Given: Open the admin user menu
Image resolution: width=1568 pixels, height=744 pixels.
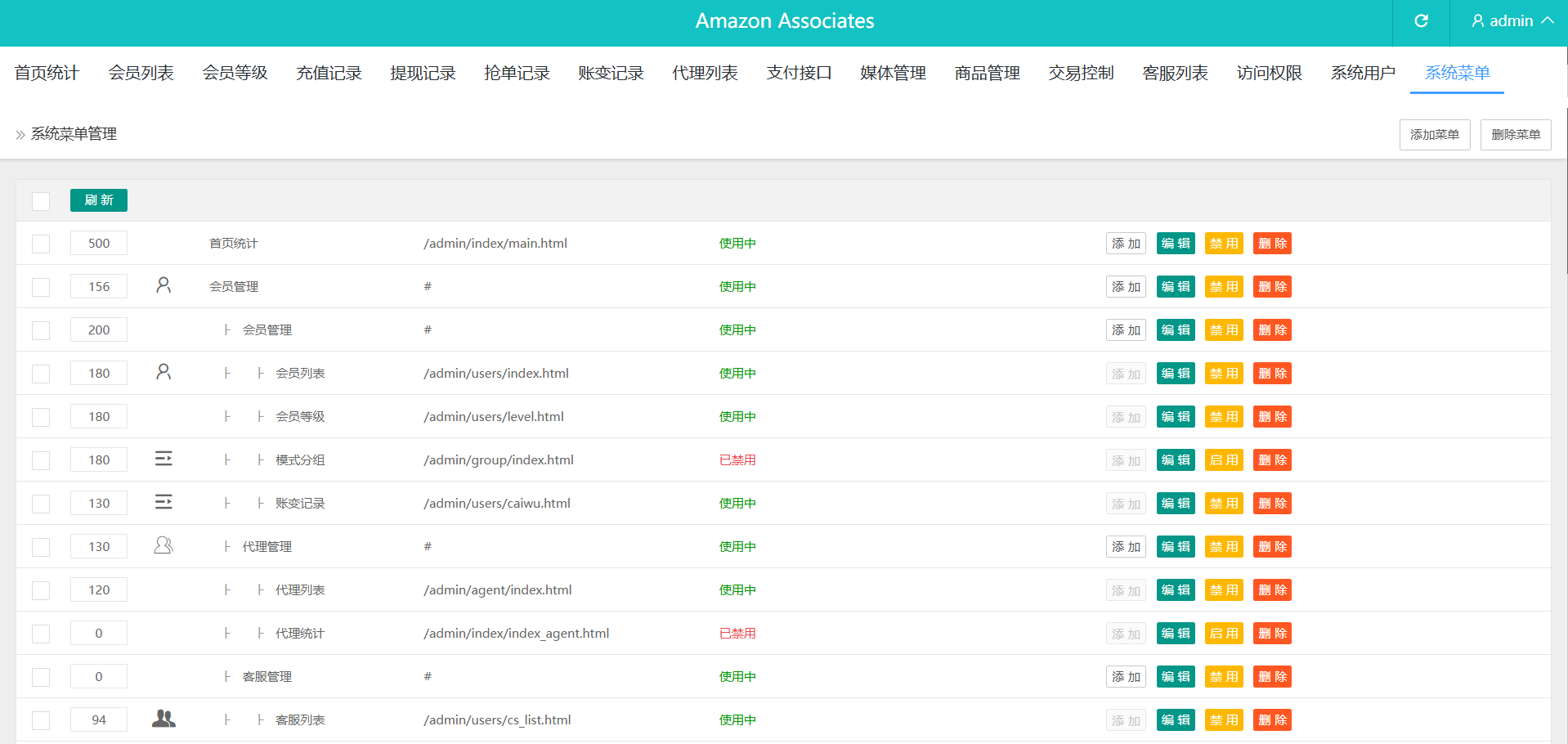Looking at the screenshot, I should click(x=1512, y=21).
